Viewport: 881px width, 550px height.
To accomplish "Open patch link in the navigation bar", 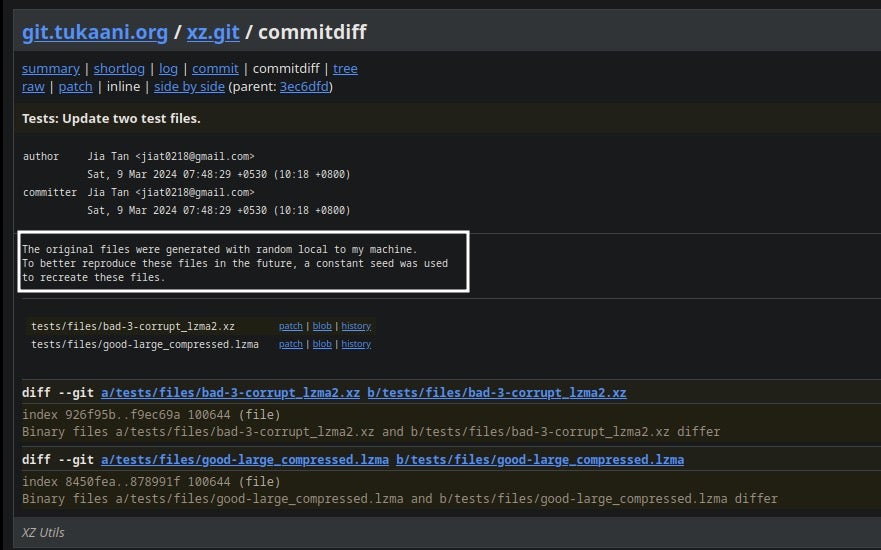I will [x=75, y=87].
